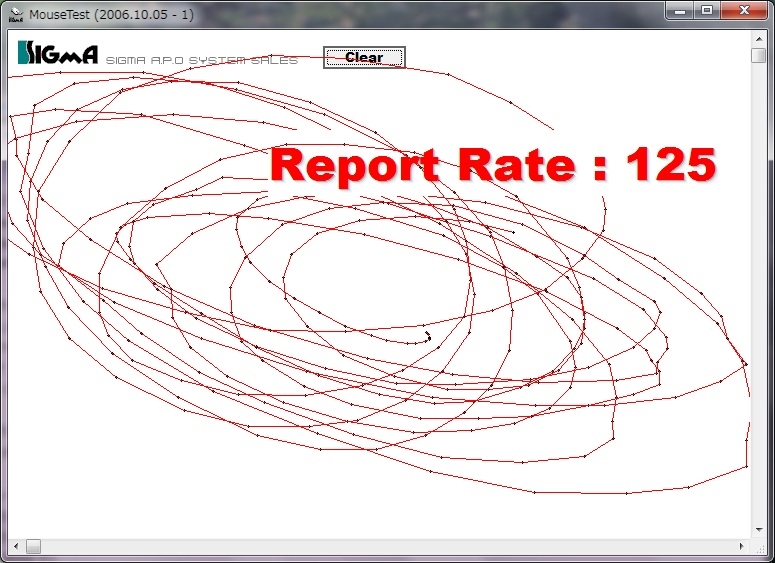Image resolution: width=775 pixels, height=563 pixels.
Task: Click the empty horizontal scrollbar track
Action: 400,546
